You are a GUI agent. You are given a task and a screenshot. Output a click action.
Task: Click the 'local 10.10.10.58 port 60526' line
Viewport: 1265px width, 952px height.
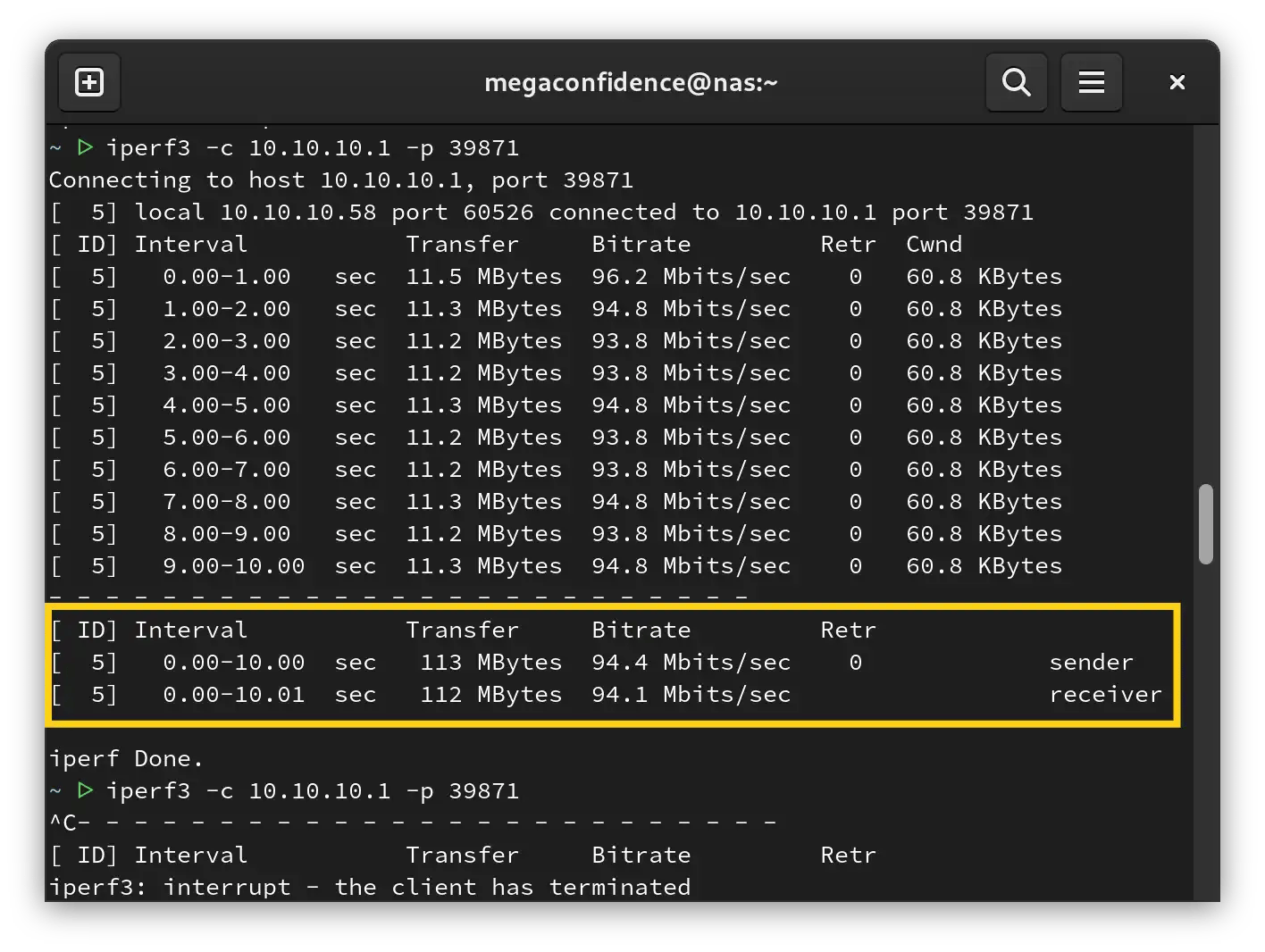pos(541,212)
